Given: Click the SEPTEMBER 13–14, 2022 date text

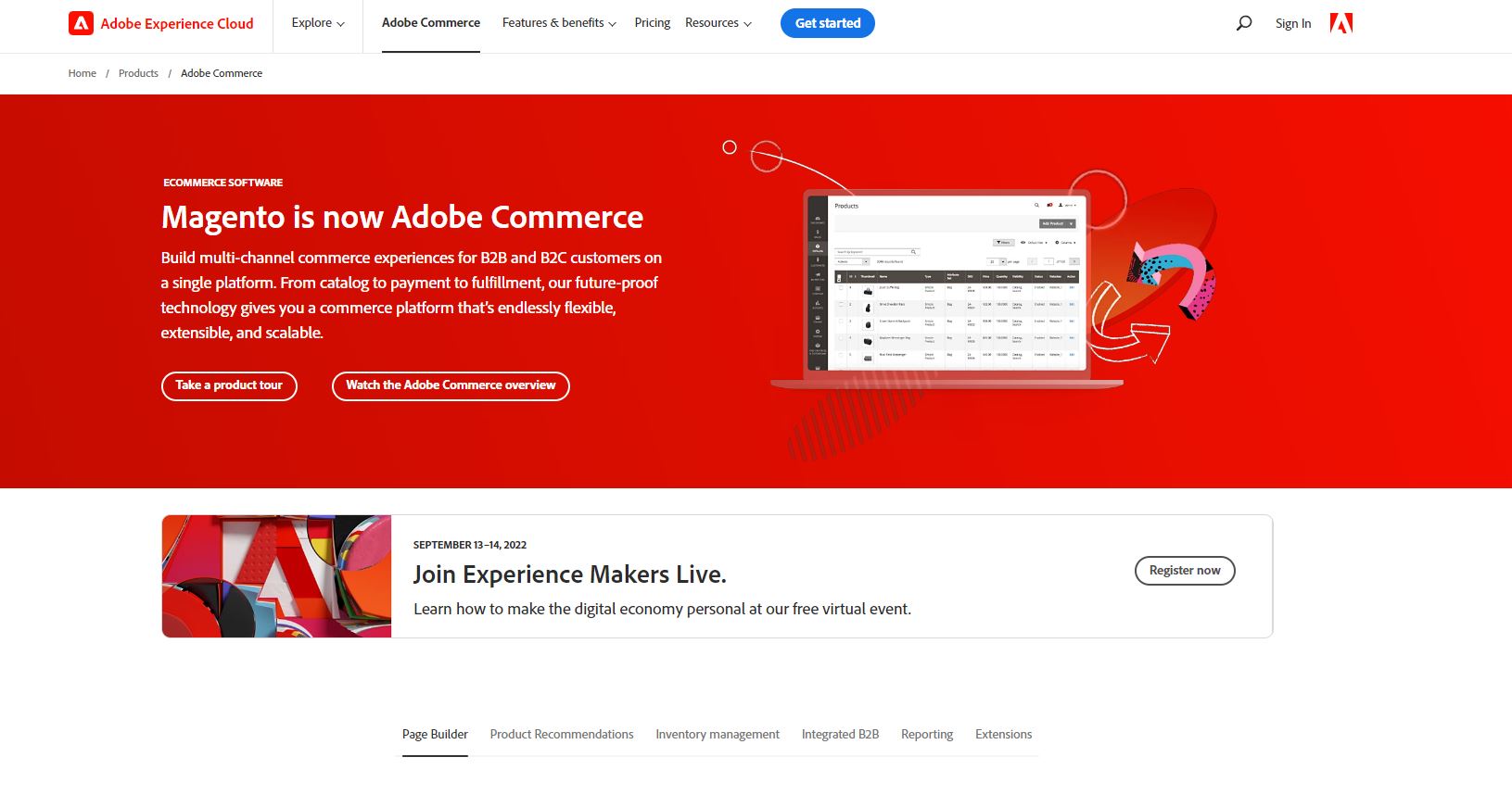Looking at the screenshot, I should pyautogui.click(x=470, y=545).
